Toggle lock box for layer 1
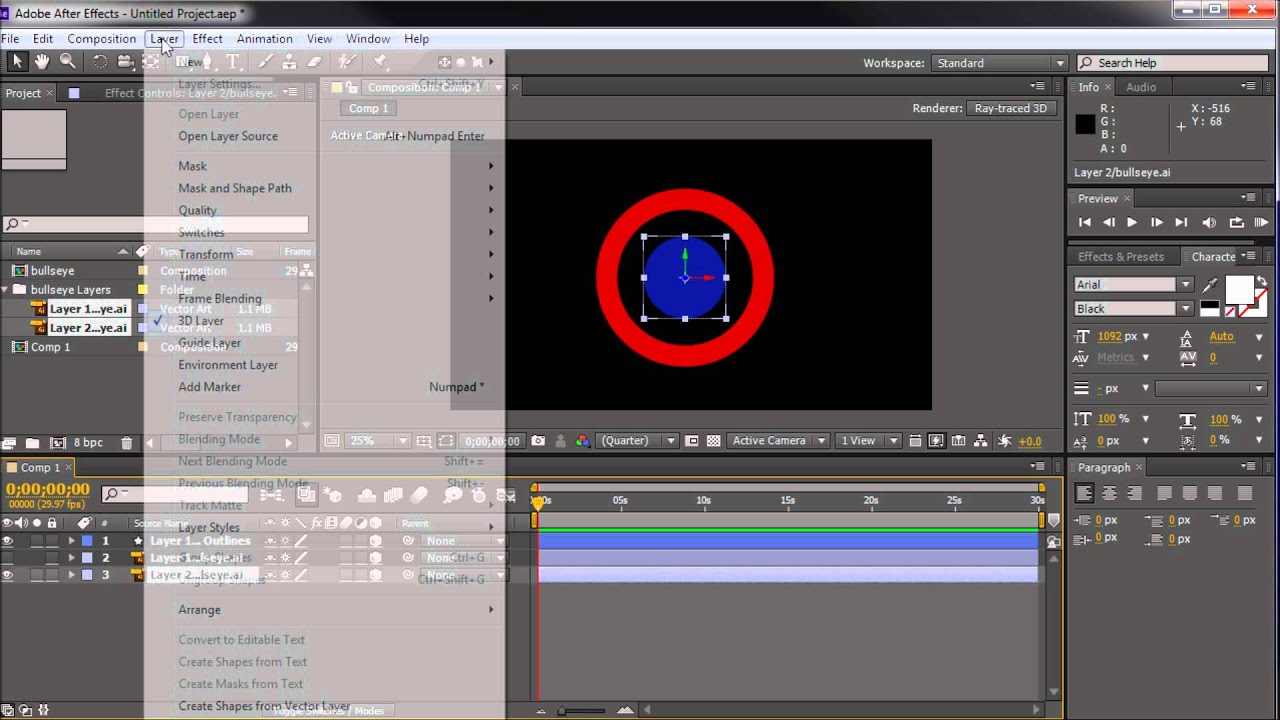Viewport: 1280px width, 720px height. point(51,541)
